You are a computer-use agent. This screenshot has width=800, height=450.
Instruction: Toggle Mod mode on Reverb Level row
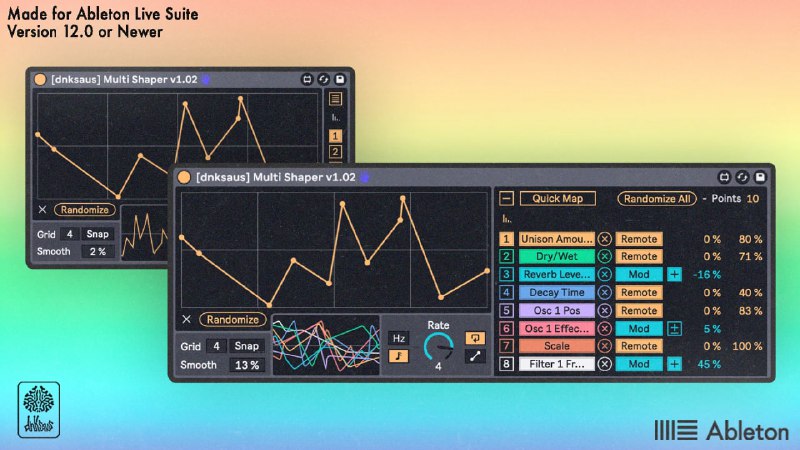639,274
